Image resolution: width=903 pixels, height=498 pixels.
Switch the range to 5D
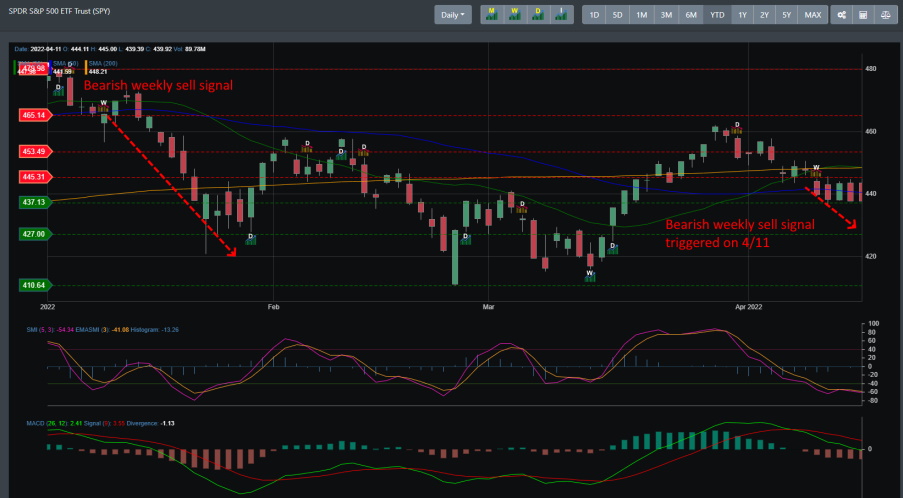(x=617, y=15)
